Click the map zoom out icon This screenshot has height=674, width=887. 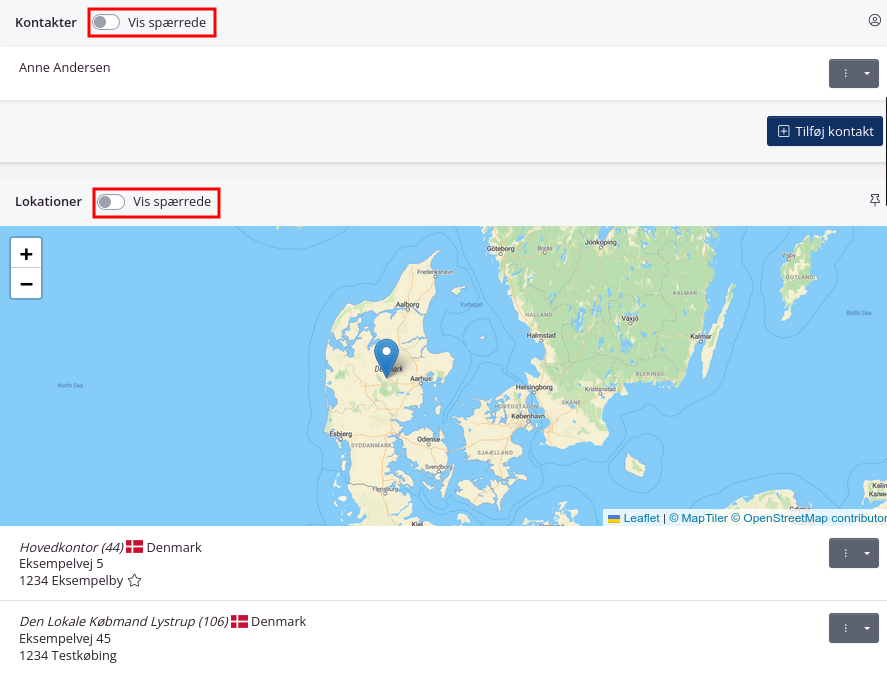25,283
